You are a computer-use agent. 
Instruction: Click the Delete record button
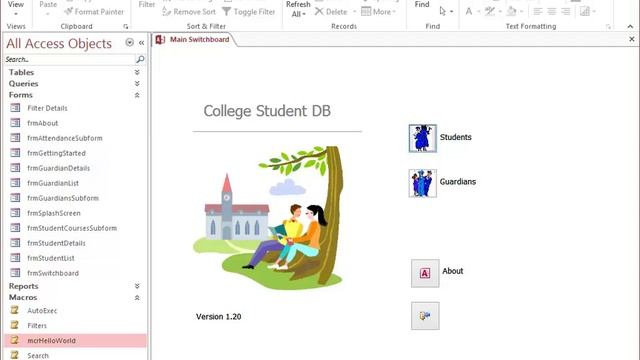[331, 12]
